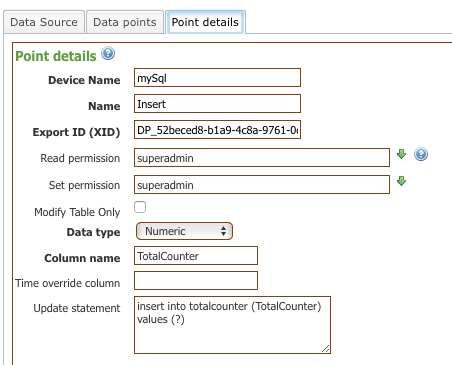Click the green arrow beside Read permission
Viewport: 452px width, 365px height.
[x=401, y=154]
